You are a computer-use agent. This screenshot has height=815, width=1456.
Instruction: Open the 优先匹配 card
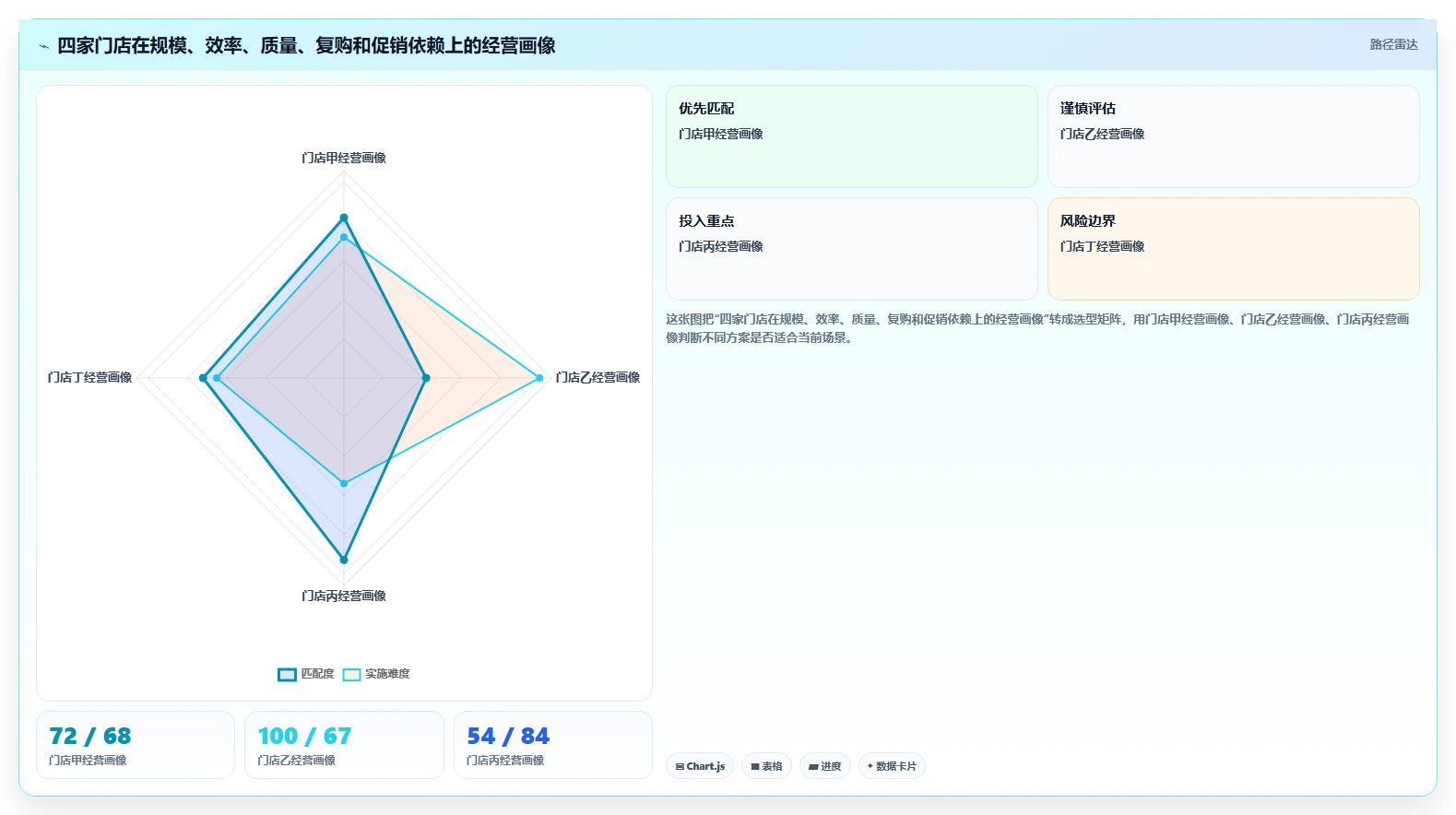(x=852, y=136)
